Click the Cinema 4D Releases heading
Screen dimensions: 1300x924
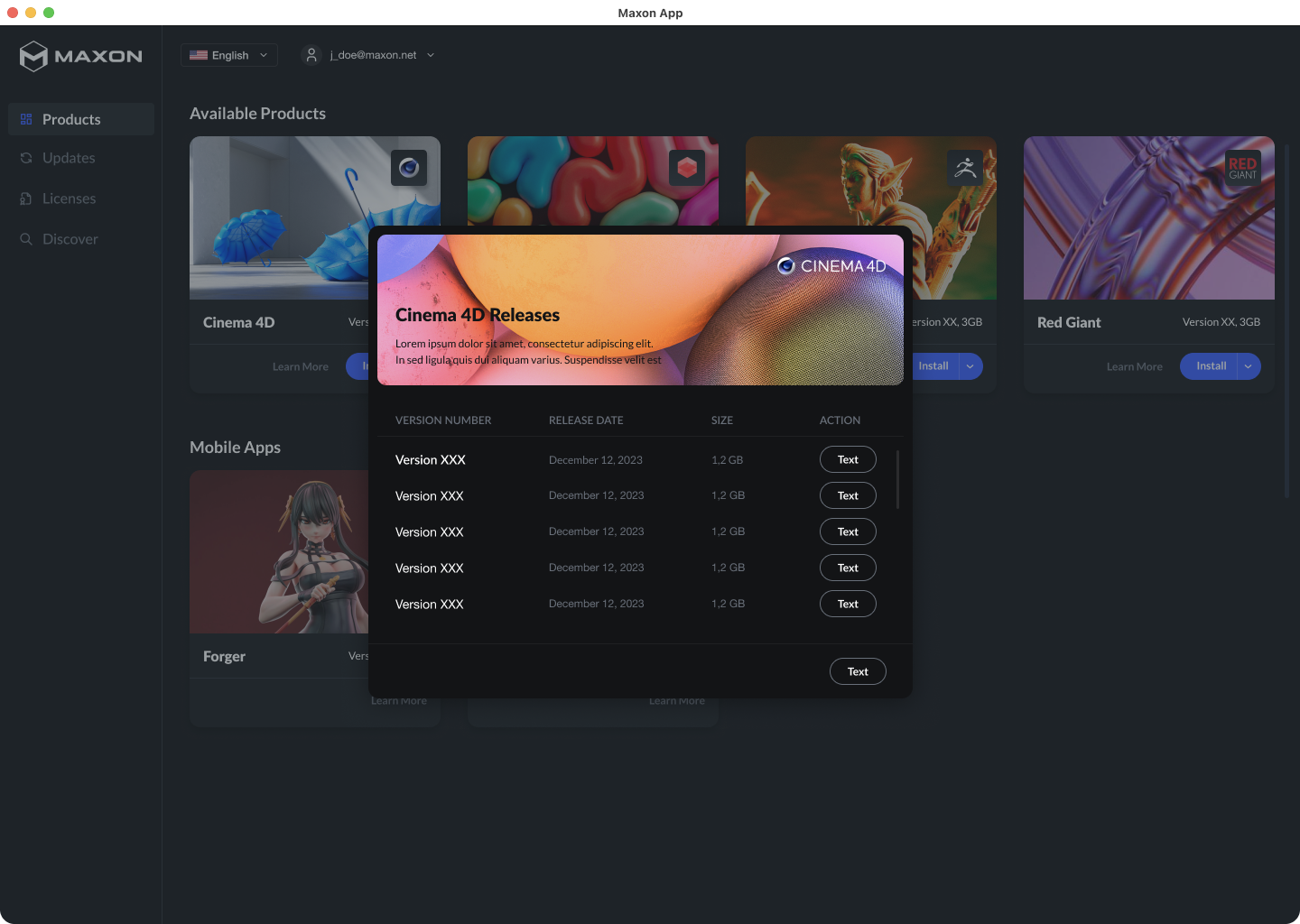478,315
